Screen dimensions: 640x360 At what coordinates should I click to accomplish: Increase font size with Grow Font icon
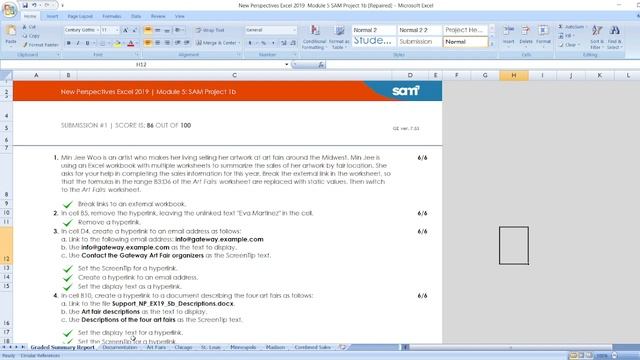(126, 30)
